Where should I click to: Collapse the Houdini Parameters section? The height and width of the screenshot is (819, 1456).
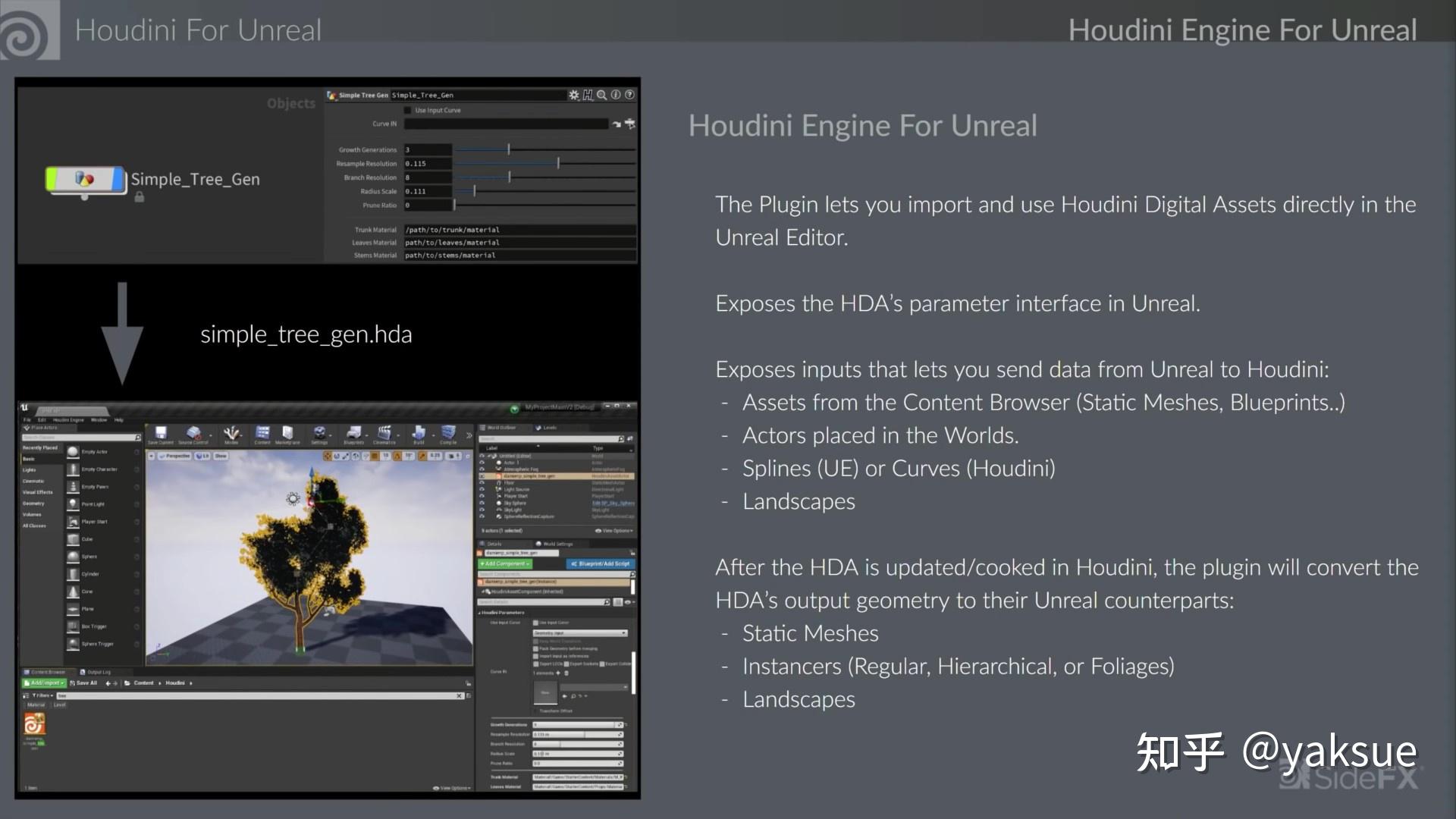[479, 613]
